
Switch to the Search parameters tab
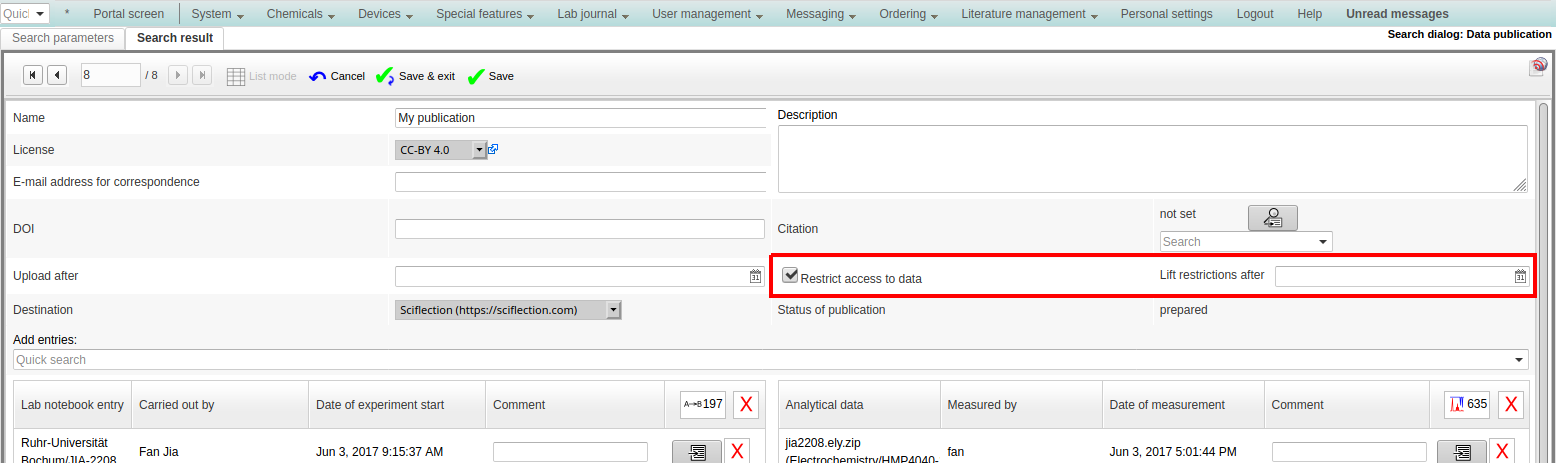point(63,38)
